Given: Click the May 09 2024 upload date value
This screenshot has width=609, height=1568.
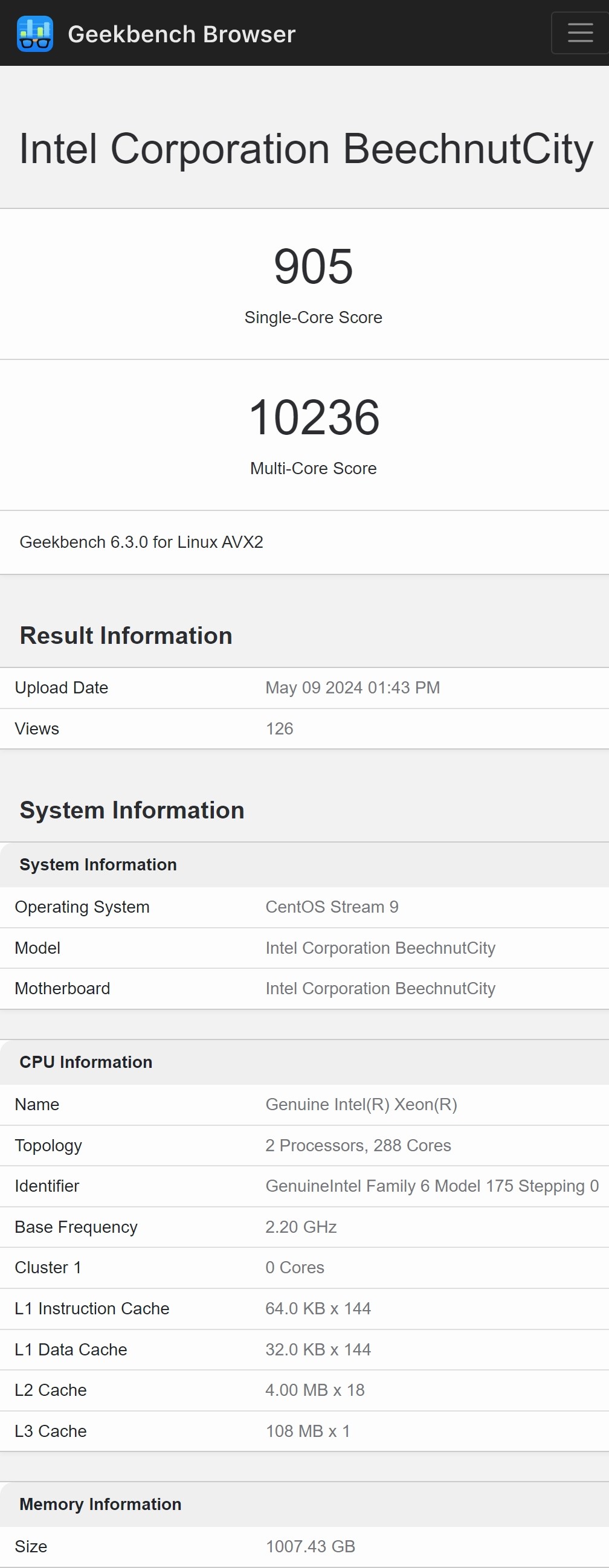Looking at the screenshot, I should [353, 688].
